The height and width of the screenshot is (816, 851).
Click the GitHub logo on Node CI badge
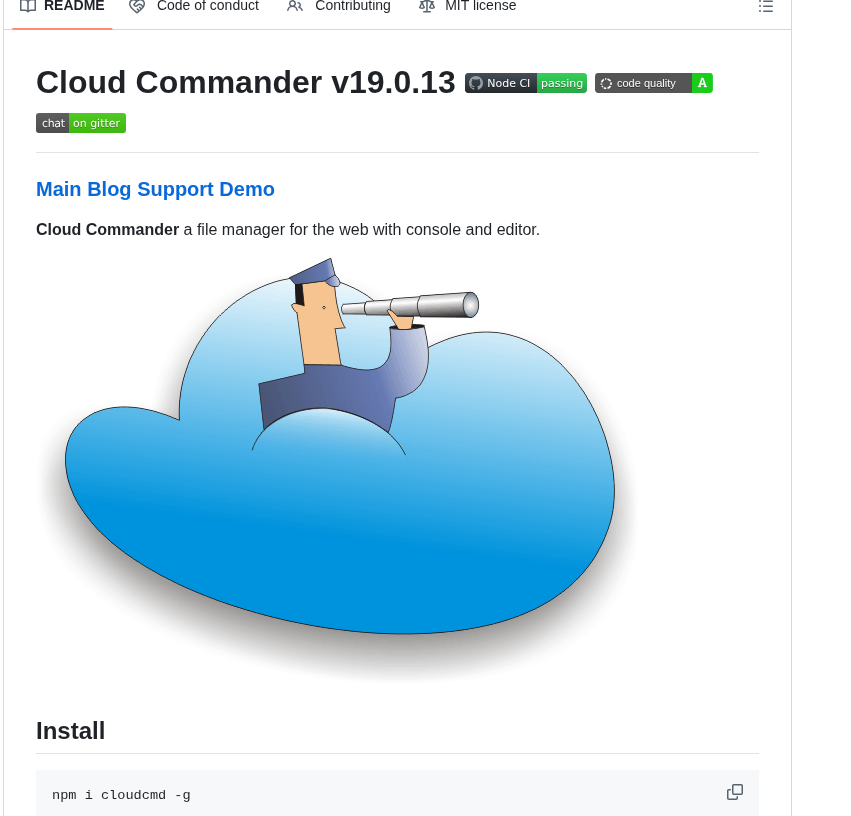click(x=475, y=83)
